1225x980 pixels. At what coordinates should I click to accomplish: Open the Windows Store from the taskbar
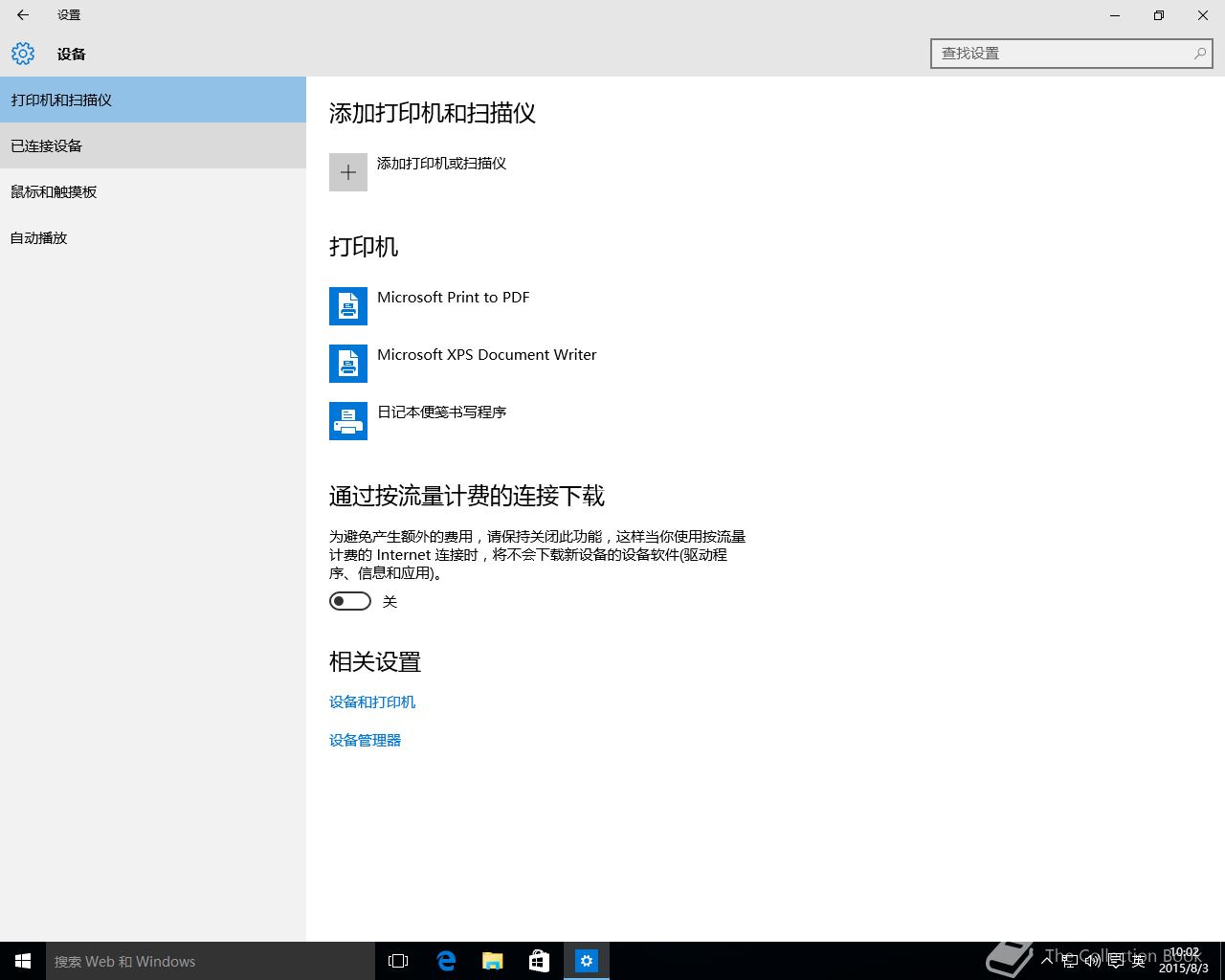point(540,961)
